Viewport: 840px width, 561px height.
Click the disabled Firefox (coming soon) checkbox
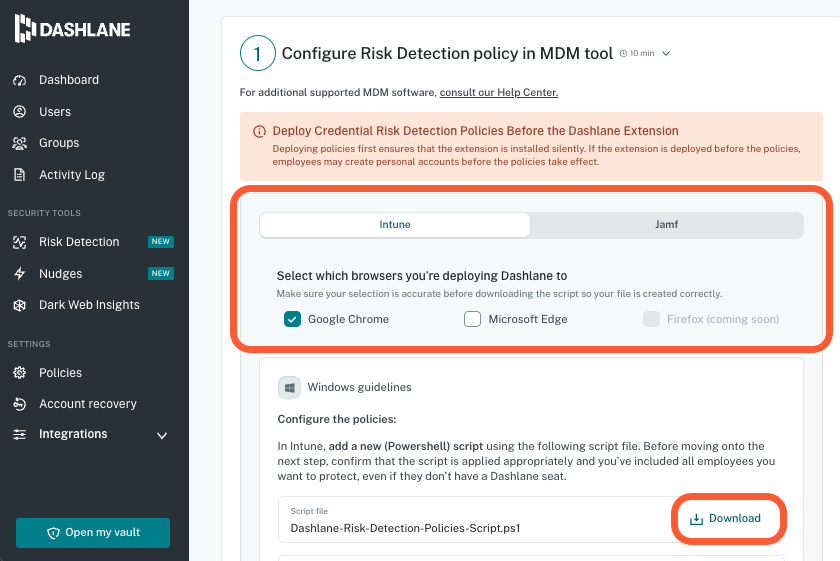coord(651,319)
